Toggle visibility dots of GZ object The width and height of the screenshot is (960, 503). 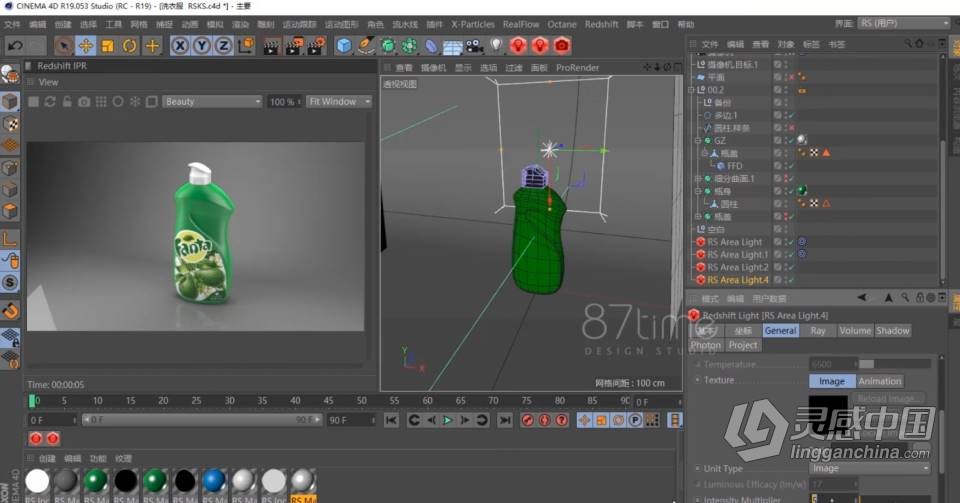[785, 141]
